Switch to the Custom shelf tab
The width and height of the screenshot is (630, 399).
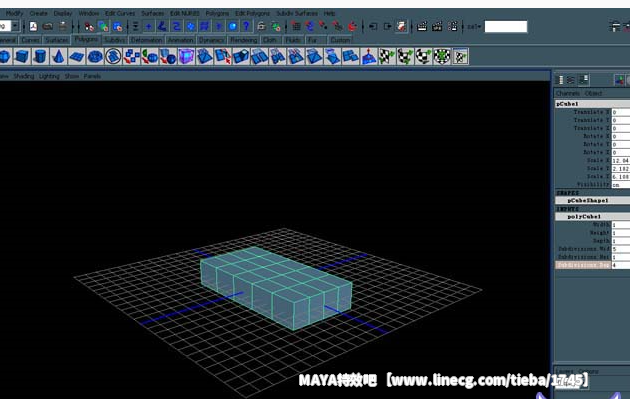pos(340,40)
